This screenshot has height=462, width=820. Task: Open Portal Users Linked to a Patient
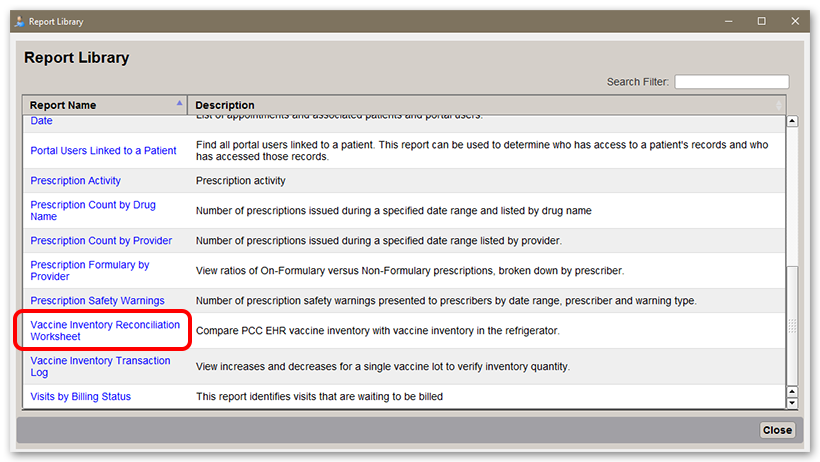tap(103, 151)
